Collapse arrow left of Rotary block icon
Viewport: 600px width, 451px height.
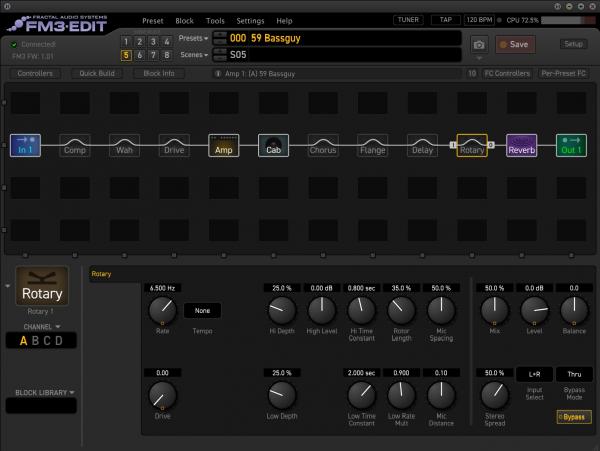(8, 286)
